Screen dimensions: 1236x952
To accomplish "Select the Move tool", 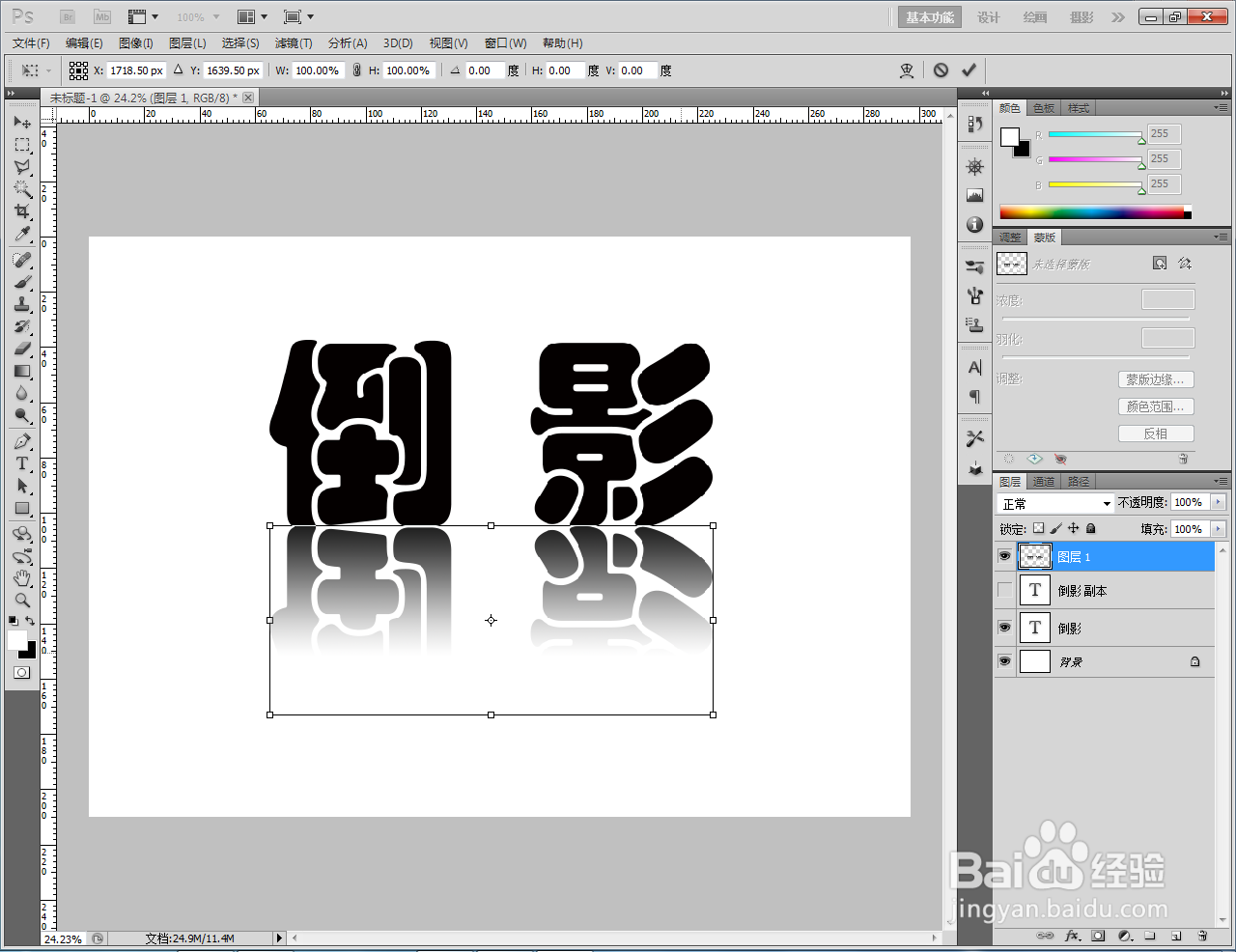I will [x=21, y=121].
